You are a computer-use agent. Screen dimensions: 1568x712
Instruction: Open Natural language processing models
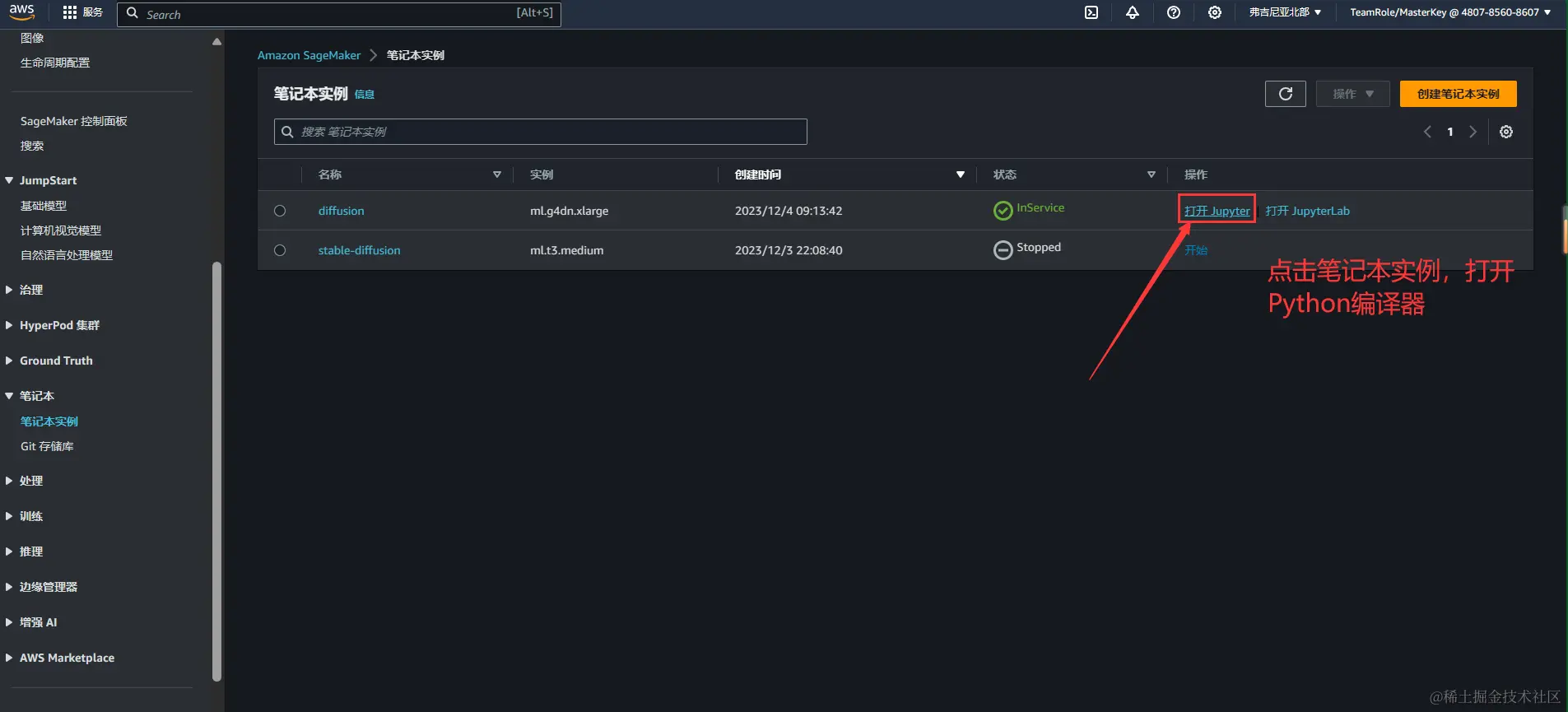[67, 255]
